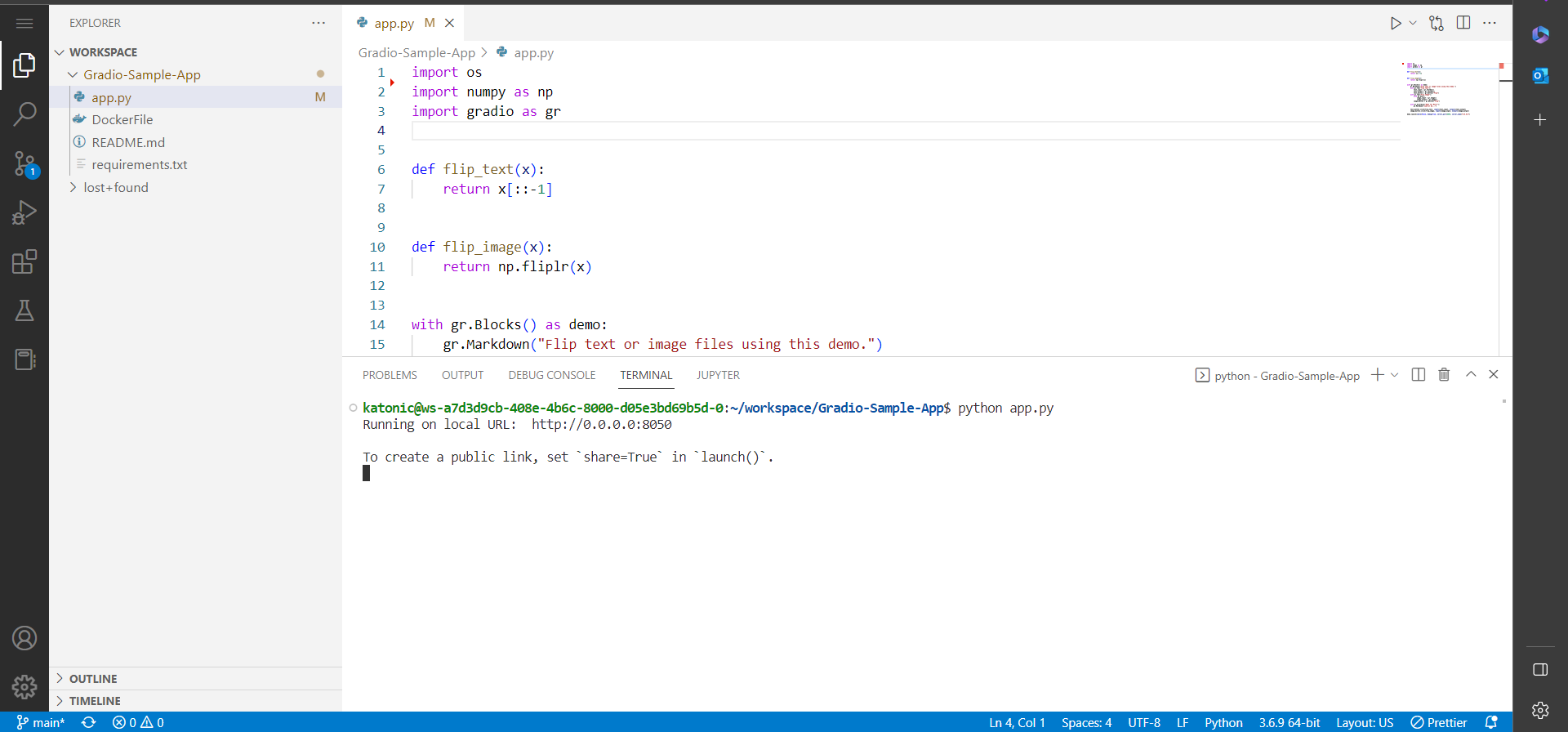The image size is (1568, 732).
Task: Add a sidebar app with plus icon
Action: [x=1540, y=119]
